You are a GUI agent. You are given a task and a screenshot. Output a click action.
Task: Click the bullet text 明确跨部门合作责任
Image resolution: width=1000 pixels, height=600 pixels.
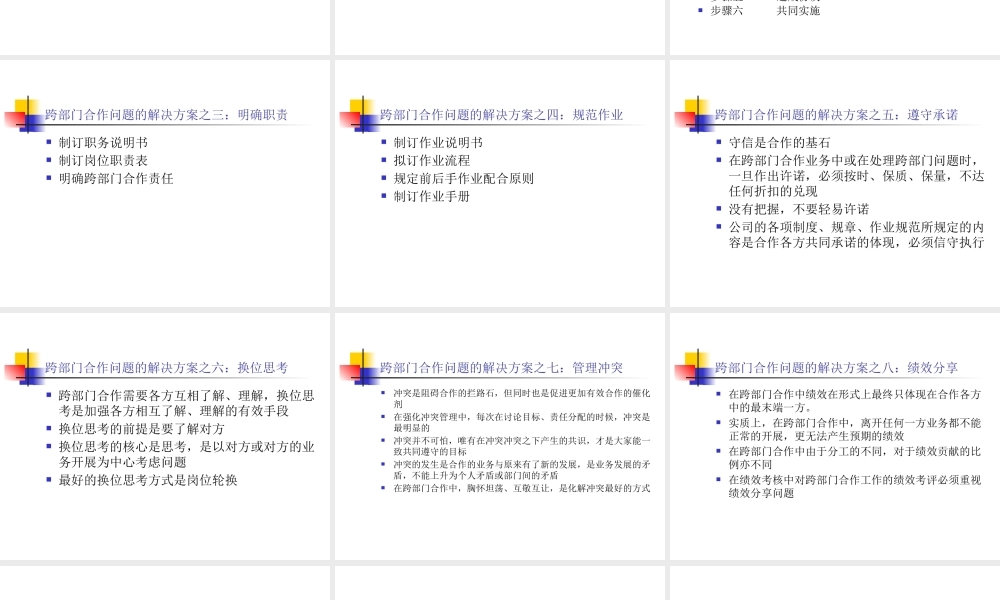click(x=116, y=179)
